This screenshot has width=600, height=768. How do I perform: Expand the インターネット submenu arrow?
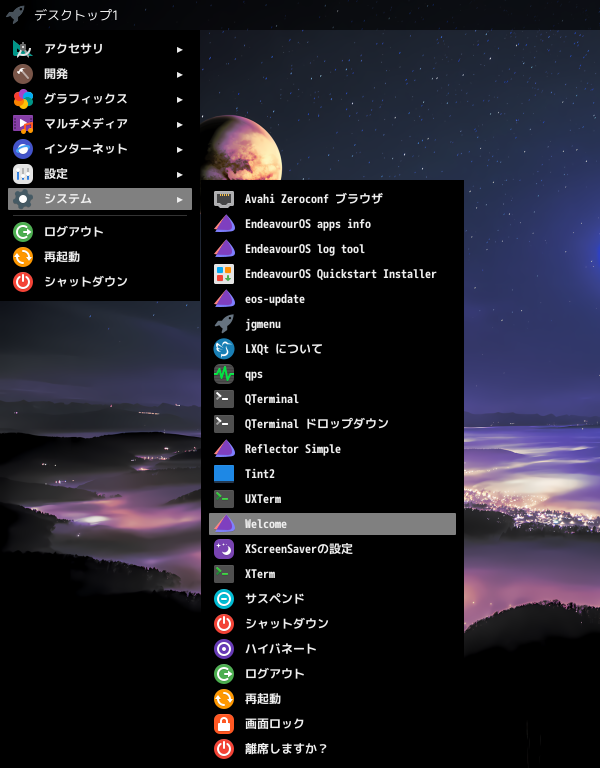point(179,149)
